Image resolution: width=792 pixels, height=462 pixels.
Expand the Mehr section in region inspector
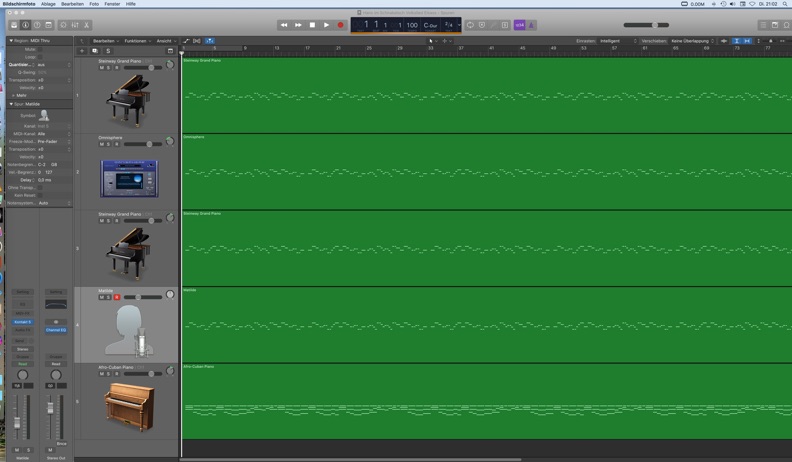tap(14, 95)
